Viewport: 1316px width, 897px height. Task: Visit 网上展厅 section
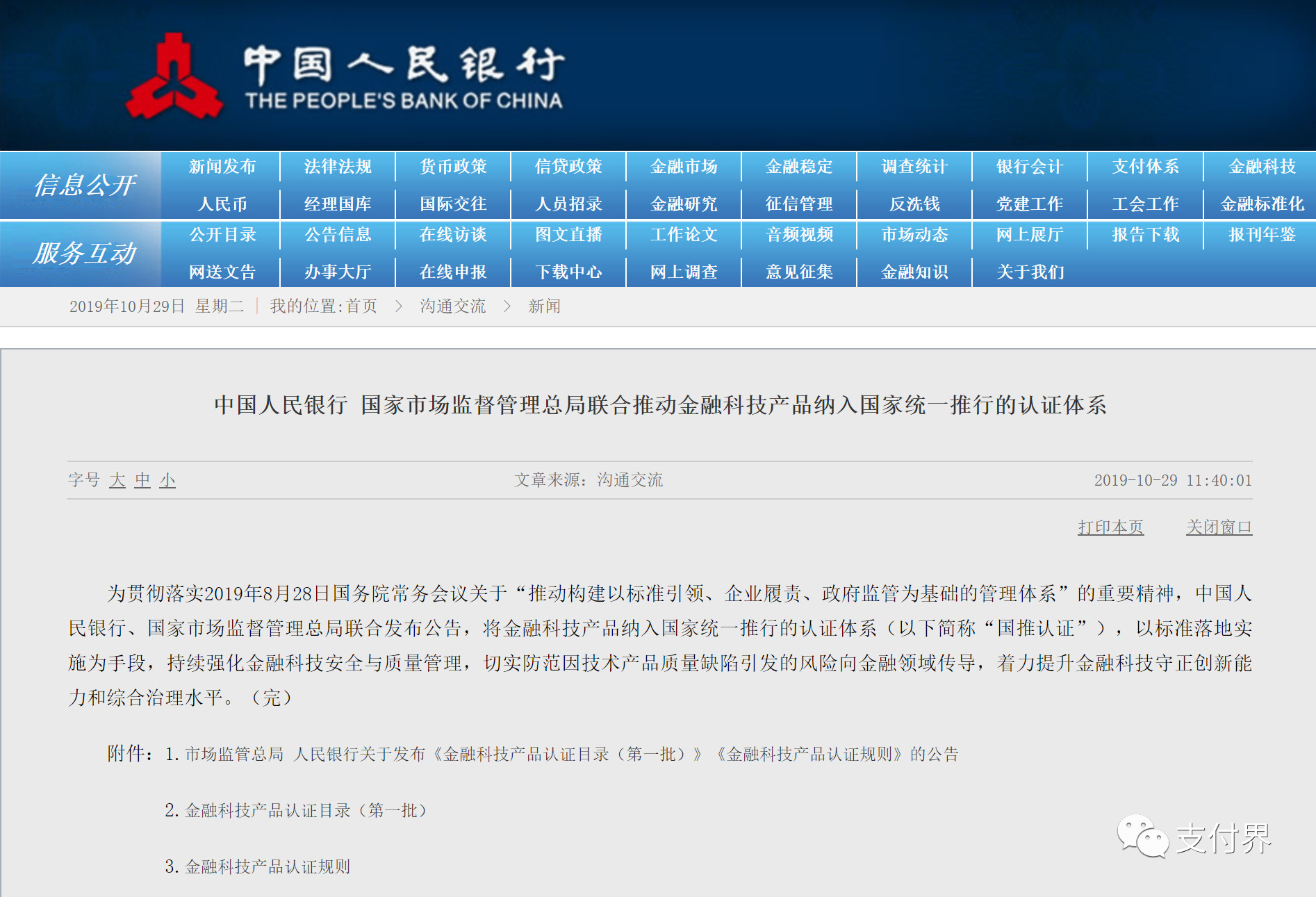1030,235
